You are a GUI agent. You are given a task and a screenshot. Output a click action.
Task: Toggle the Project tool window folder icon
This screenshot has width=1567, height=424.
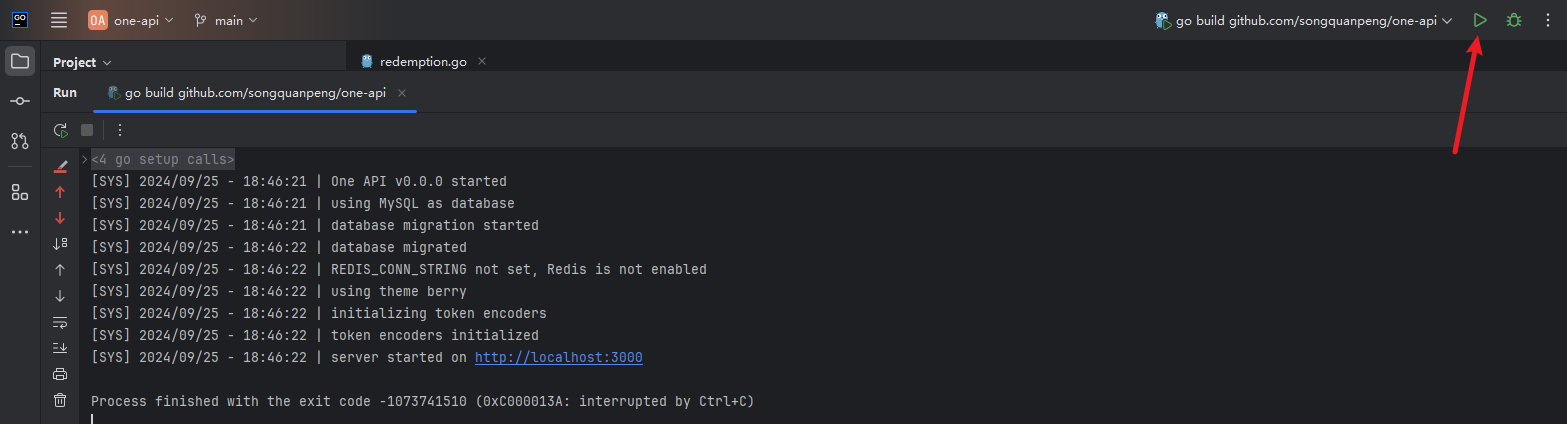tap(20, 61)
